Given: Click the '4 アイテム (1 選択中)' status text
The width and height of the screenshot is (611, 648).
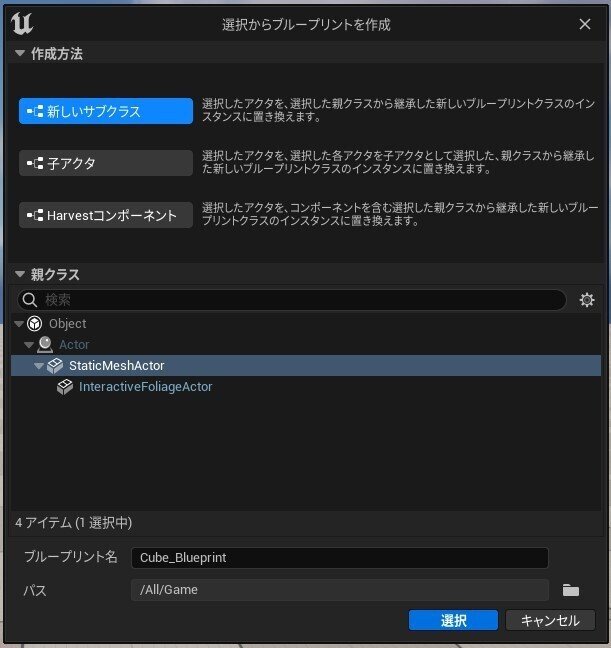Looking at the screenshot, I should [74, 523].
